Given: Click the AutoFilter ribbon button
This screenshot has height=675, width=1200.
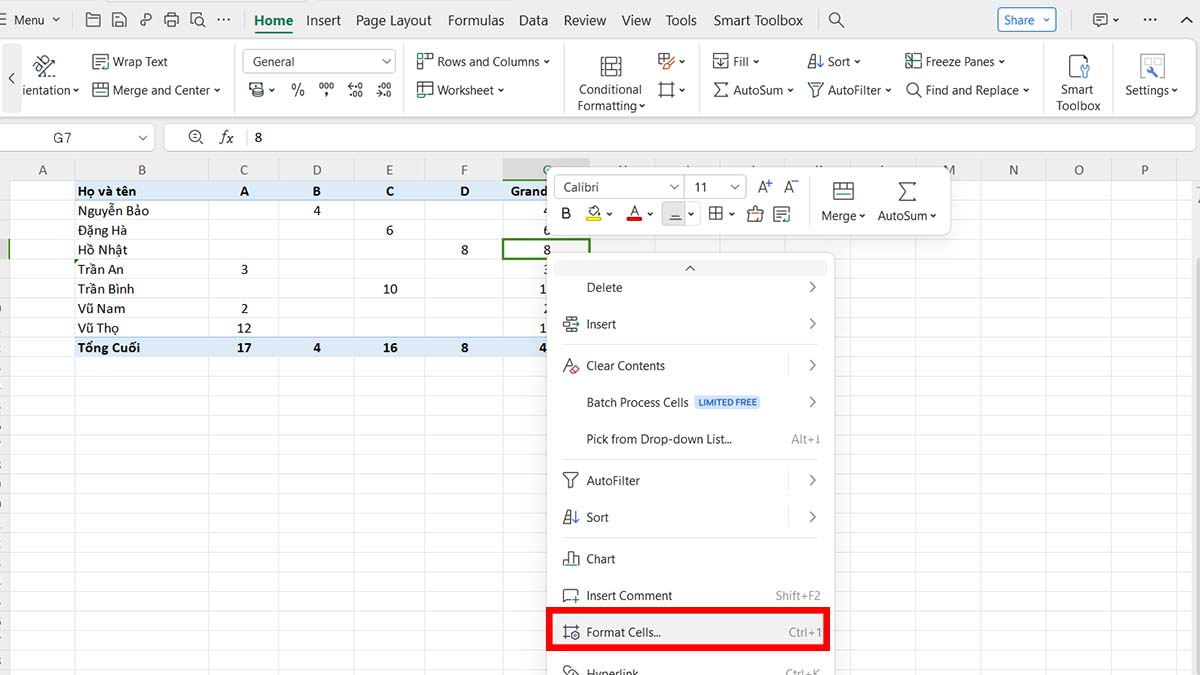Looking at the screenshot, I should (850, 90).
